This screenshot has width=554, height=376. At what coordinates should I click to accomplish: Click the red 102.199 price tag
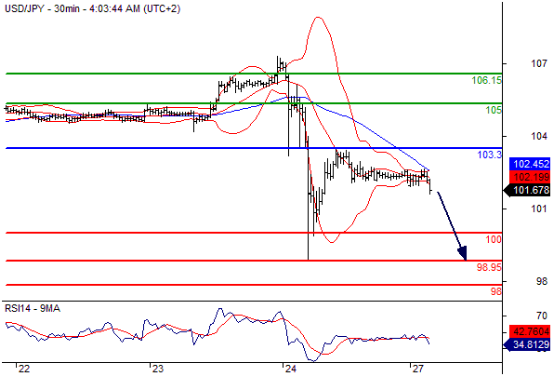pos(530,177)
